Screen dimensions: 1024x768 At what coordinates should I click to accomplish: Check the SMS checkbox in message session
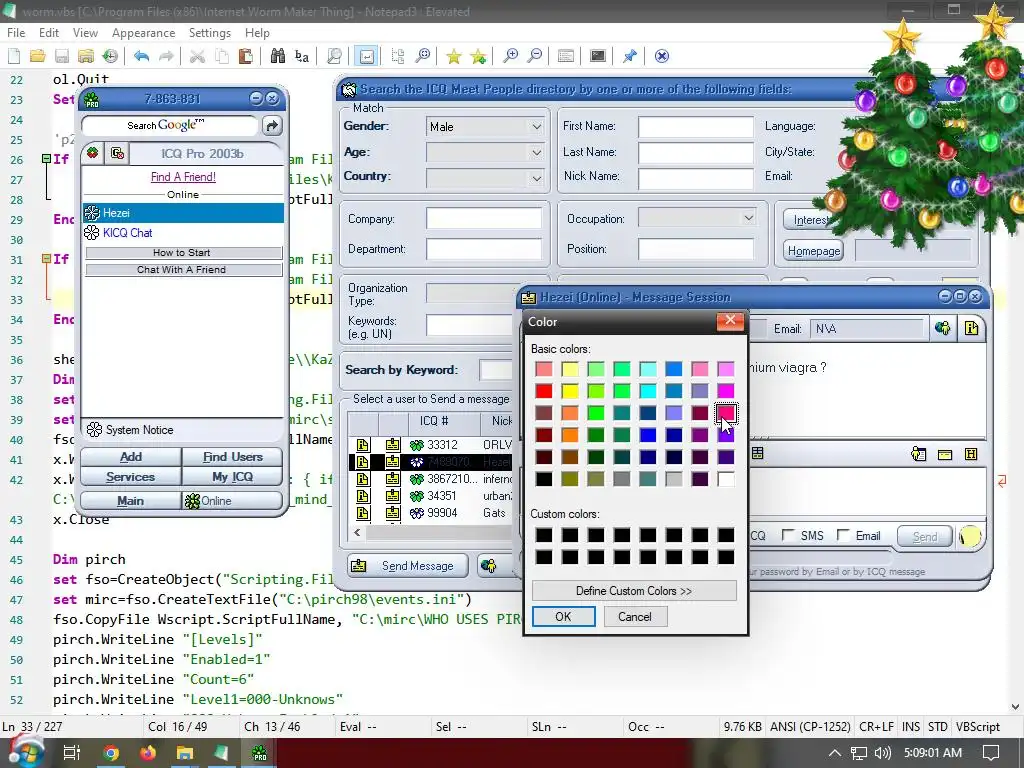tap(788, 536)
